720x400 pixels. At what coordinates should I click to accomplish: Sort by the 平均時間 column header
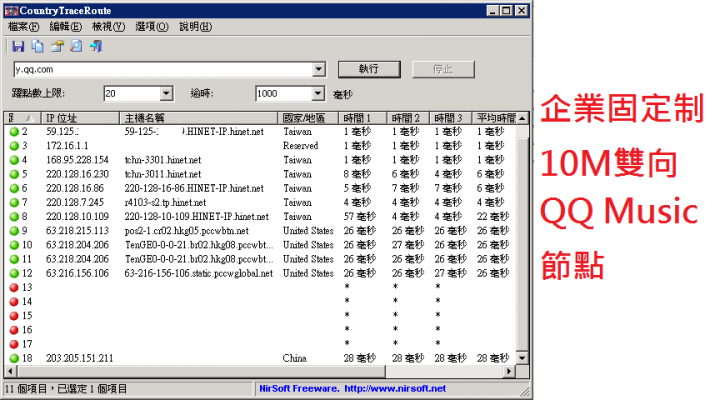494,118
